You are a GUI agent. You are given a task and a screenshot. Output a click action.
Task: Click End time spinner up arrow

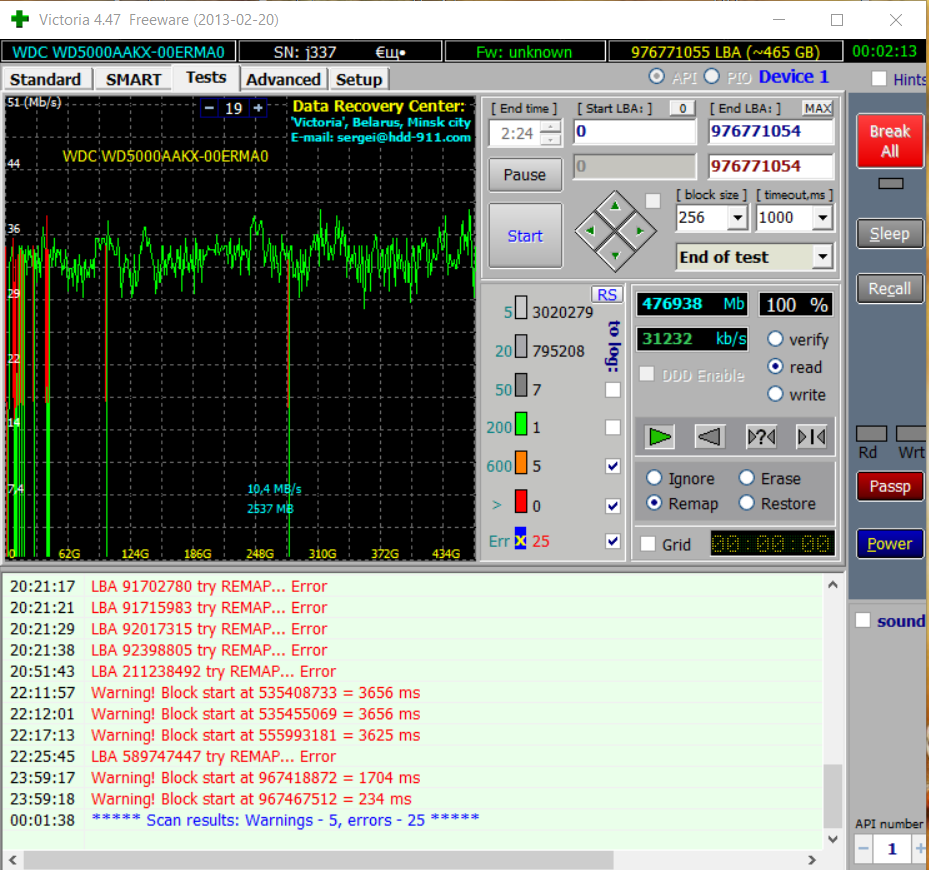[x=551, y=127]
